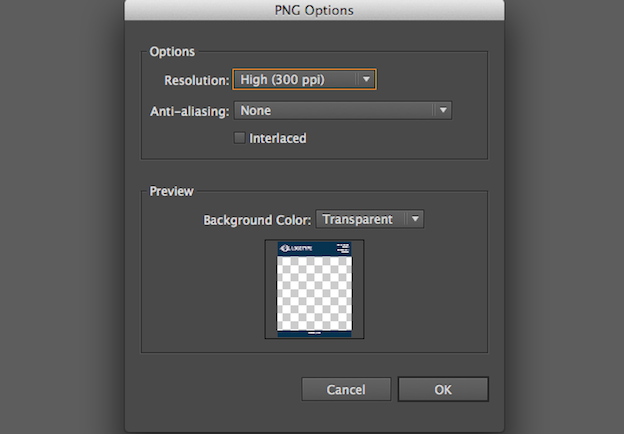This screenshot has width=624, height=434.
Task: Confirm export with the OK button
Action: [442, 390]
